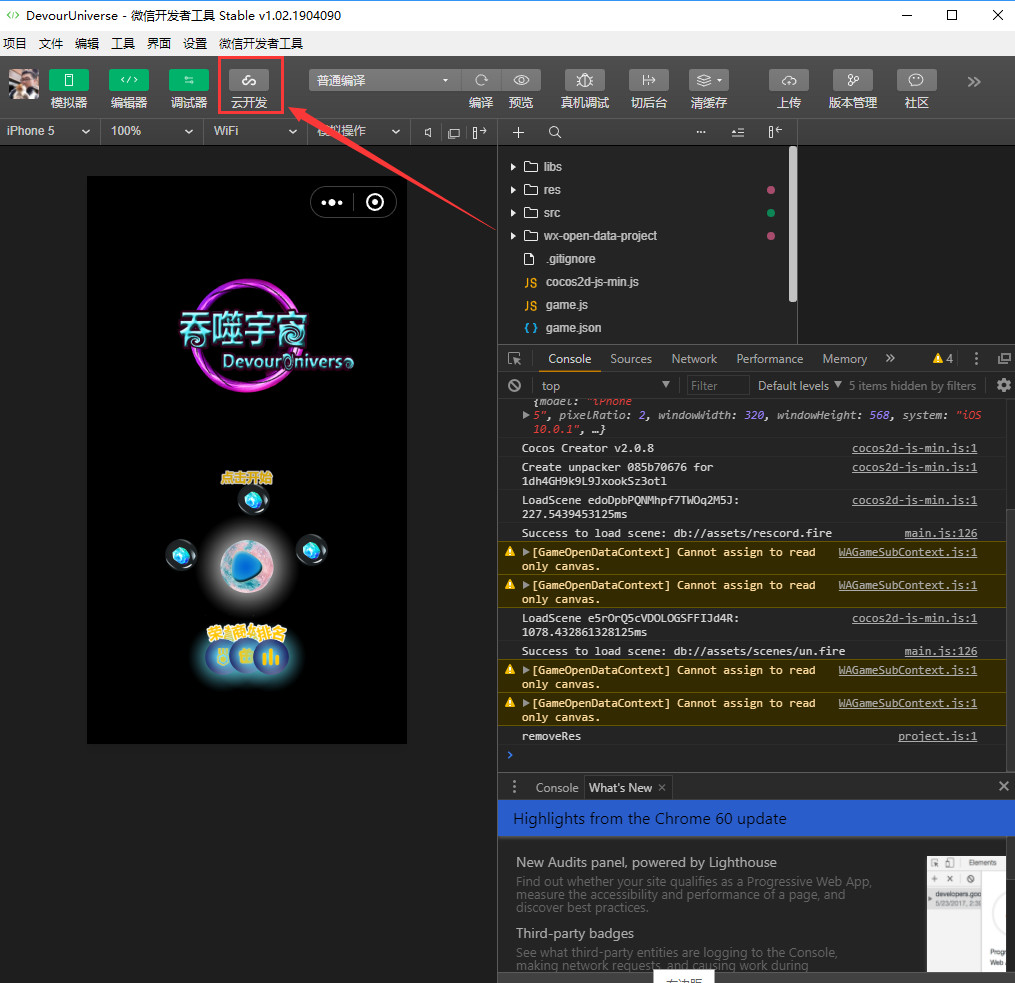
Task: Open the 100% zoom dropdown
Action: 151,131
